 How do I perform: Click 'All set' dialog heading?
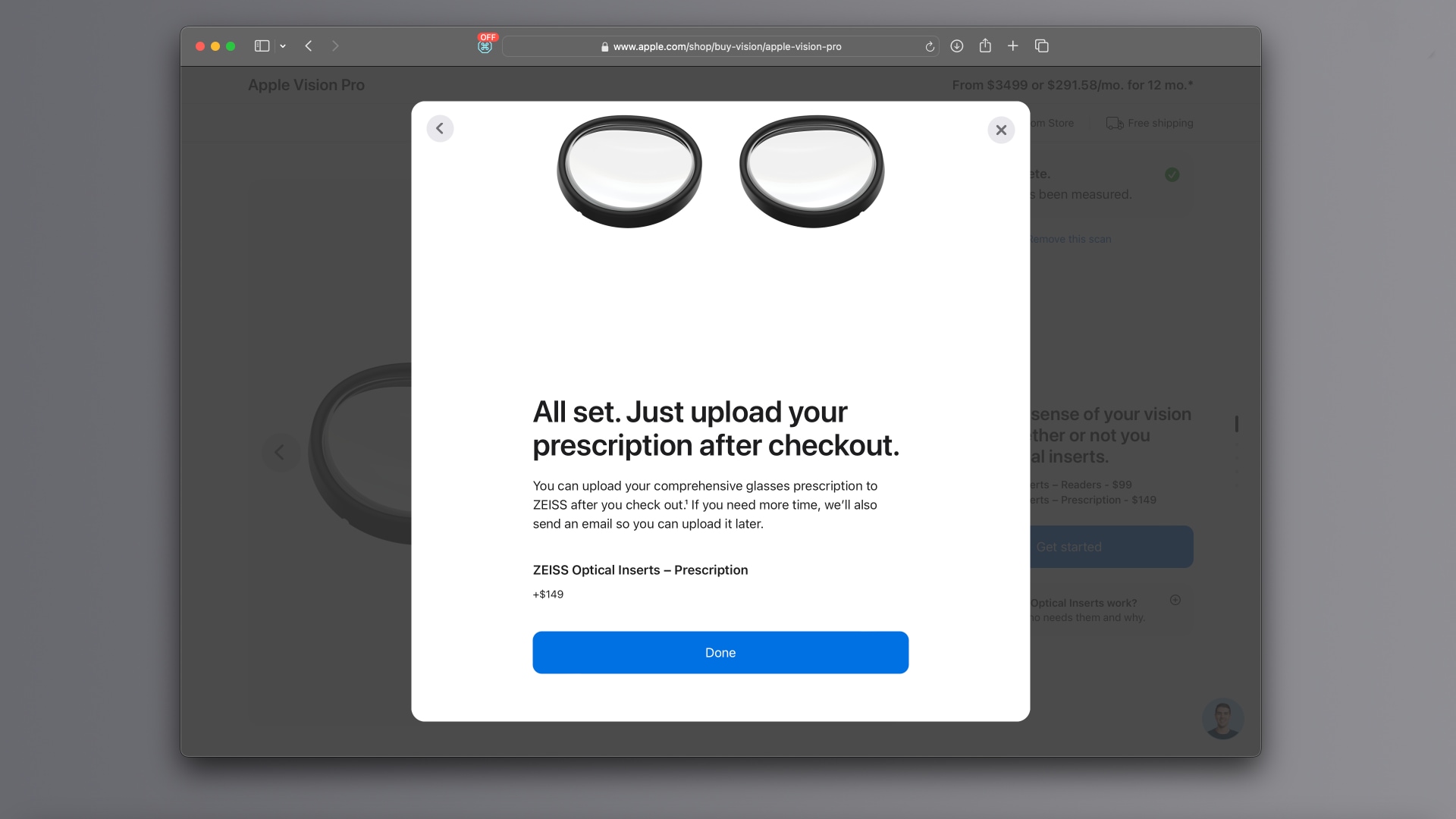(716, 428)
